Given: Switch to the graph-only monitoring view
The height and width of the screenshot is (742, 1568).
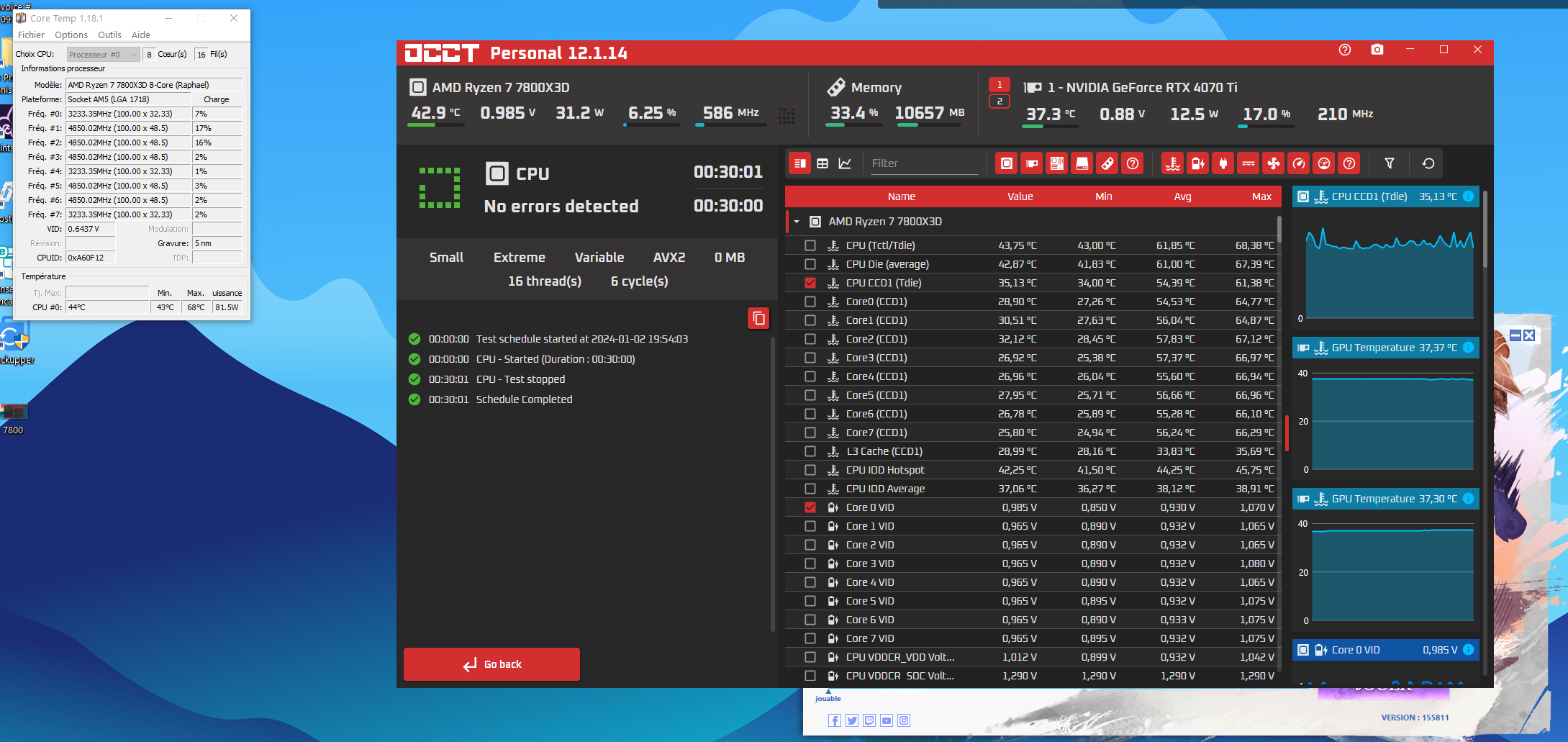Looking at the screenshot, I should pyautogui.click(x=845, y=163).
